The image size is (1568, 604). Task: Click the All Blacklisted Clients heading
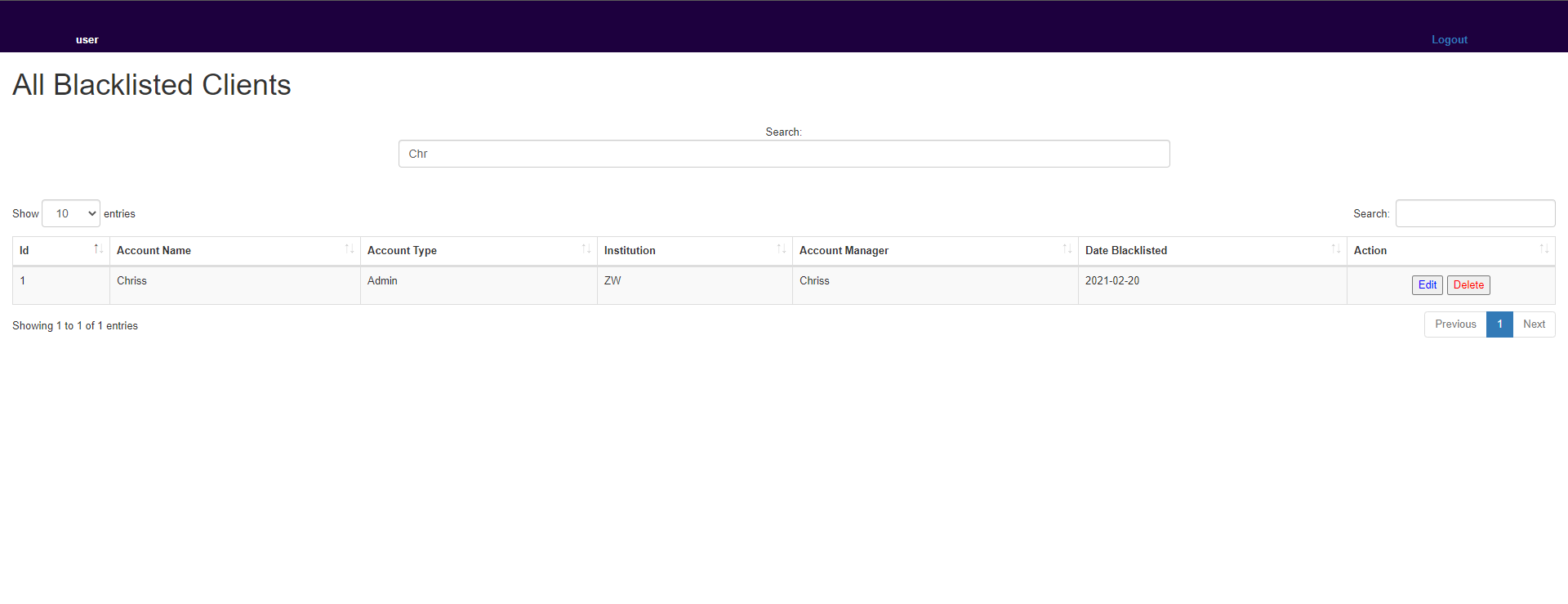(152, 85)
